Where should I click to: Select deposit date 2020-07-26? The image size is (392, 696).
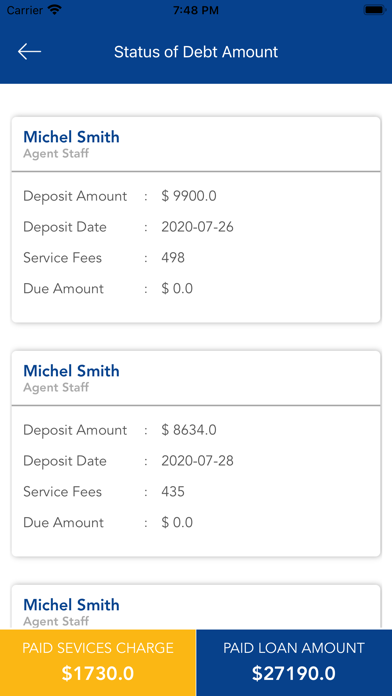(197, 227)
